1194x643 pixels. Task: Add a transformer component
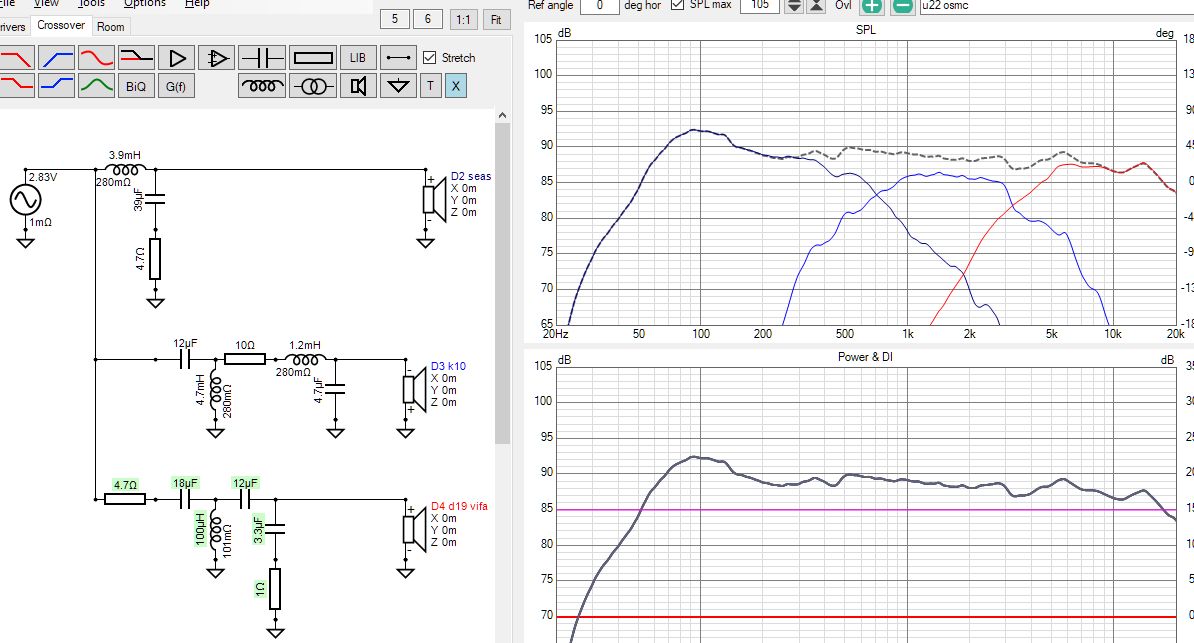pyautogui.click(x=313, y=86)
